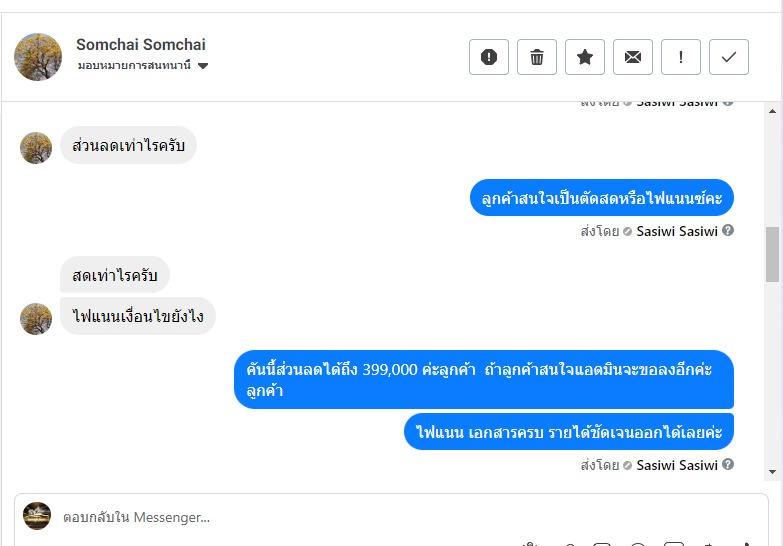Delete the conversation using trash icon
This screenshot has width=783, height=546.
pyautogui.click(x=537, y=57)
